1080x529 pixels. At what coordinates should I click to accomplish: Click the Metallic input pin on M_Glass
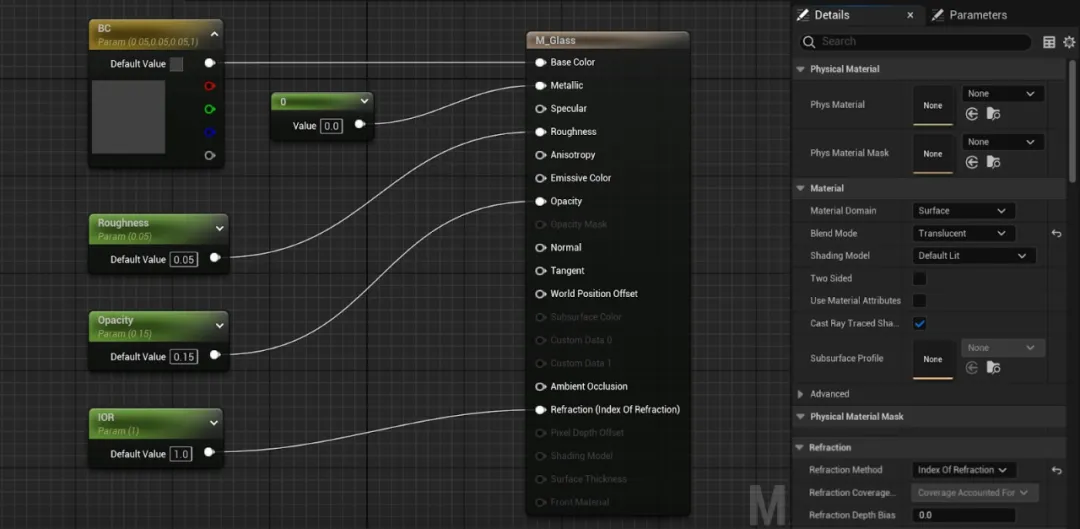[x=541, y=85]
